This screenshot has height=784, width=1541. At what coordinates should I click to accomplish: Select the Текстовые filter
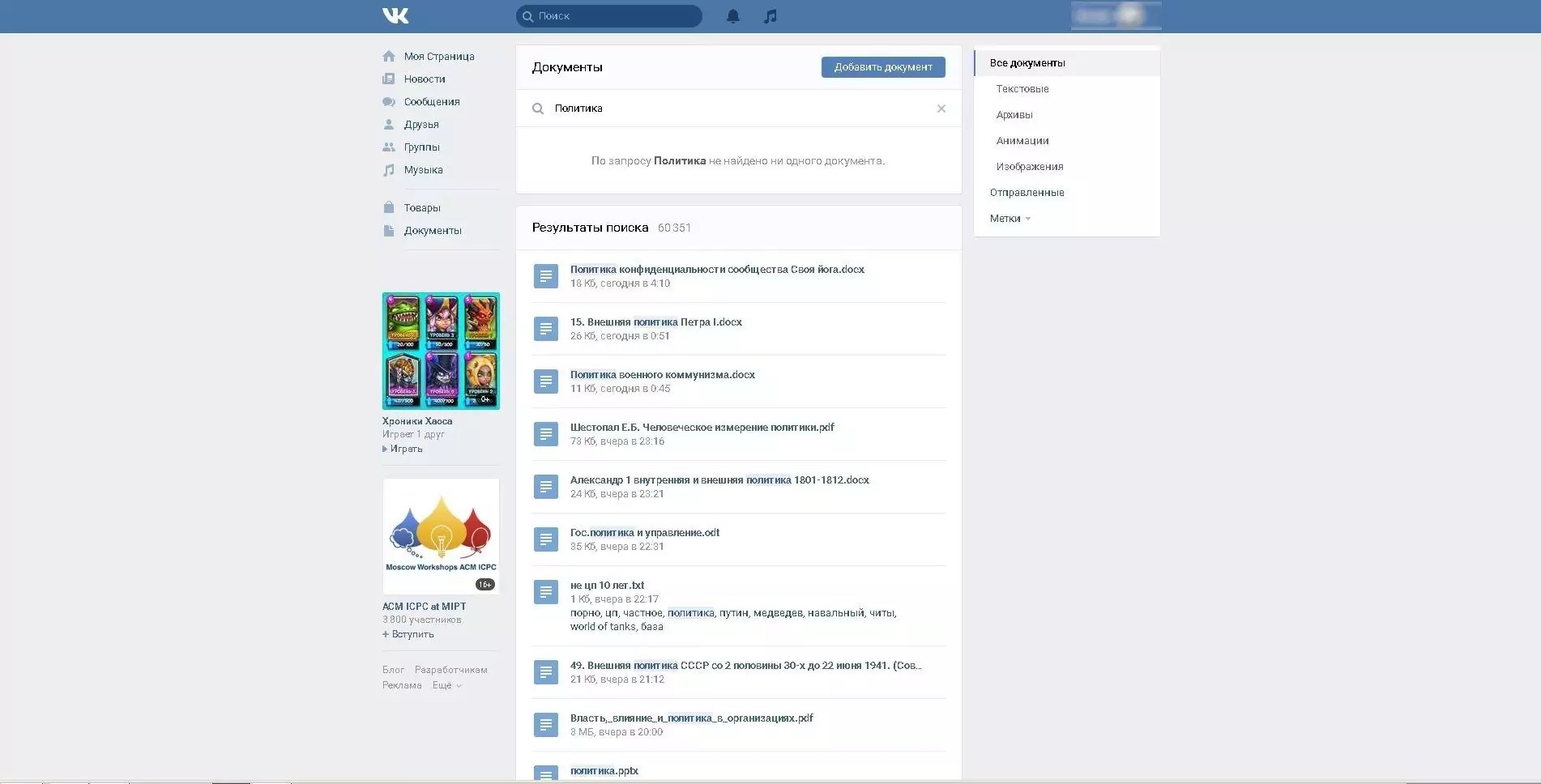coord(1022,89)
